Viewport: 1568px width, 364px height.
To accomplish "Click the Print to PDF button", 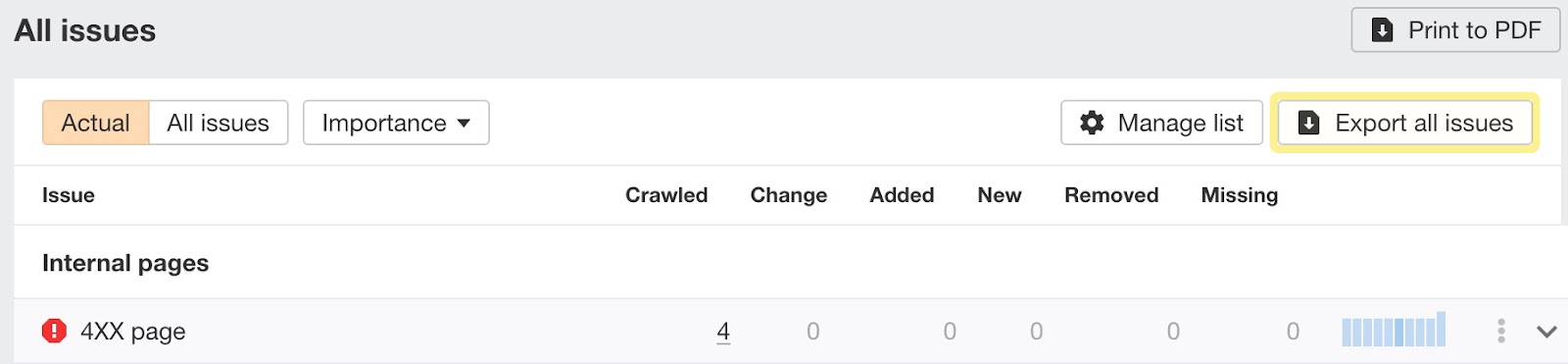I will point(1455,30).
